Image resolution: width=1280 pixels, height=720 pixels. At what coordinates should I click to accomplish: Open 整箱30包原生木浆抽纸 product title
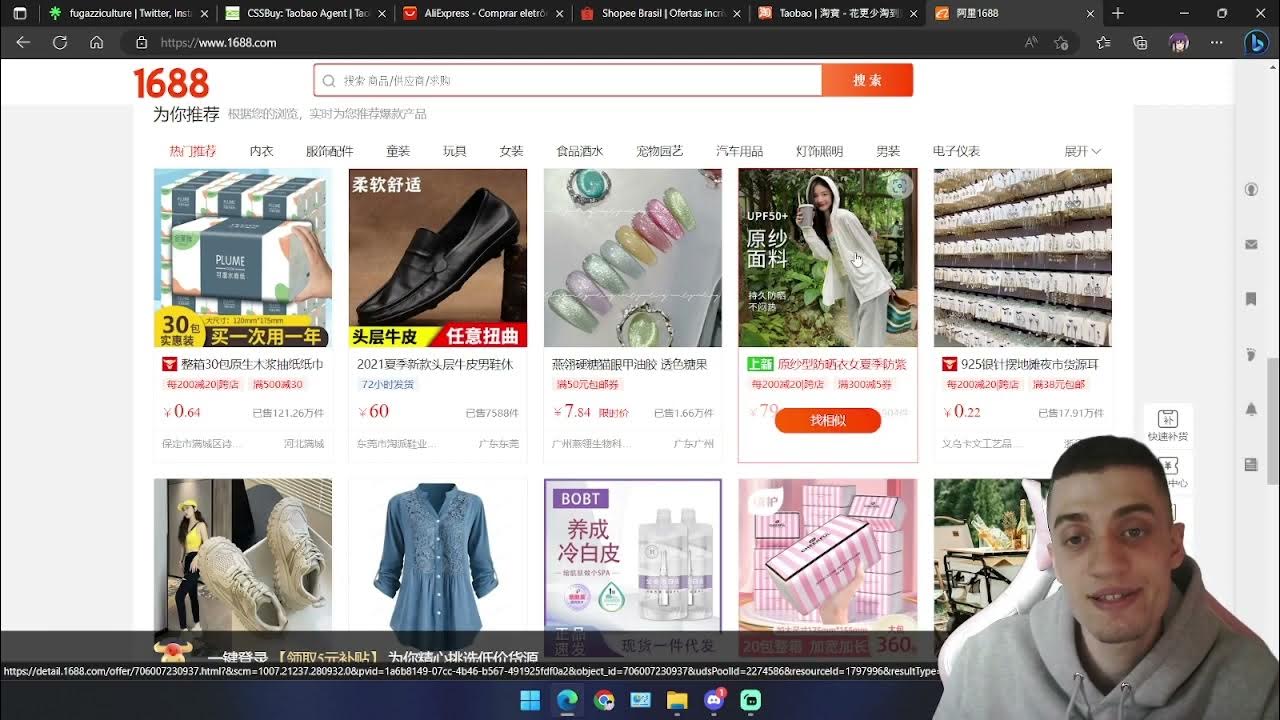(251, 364)
